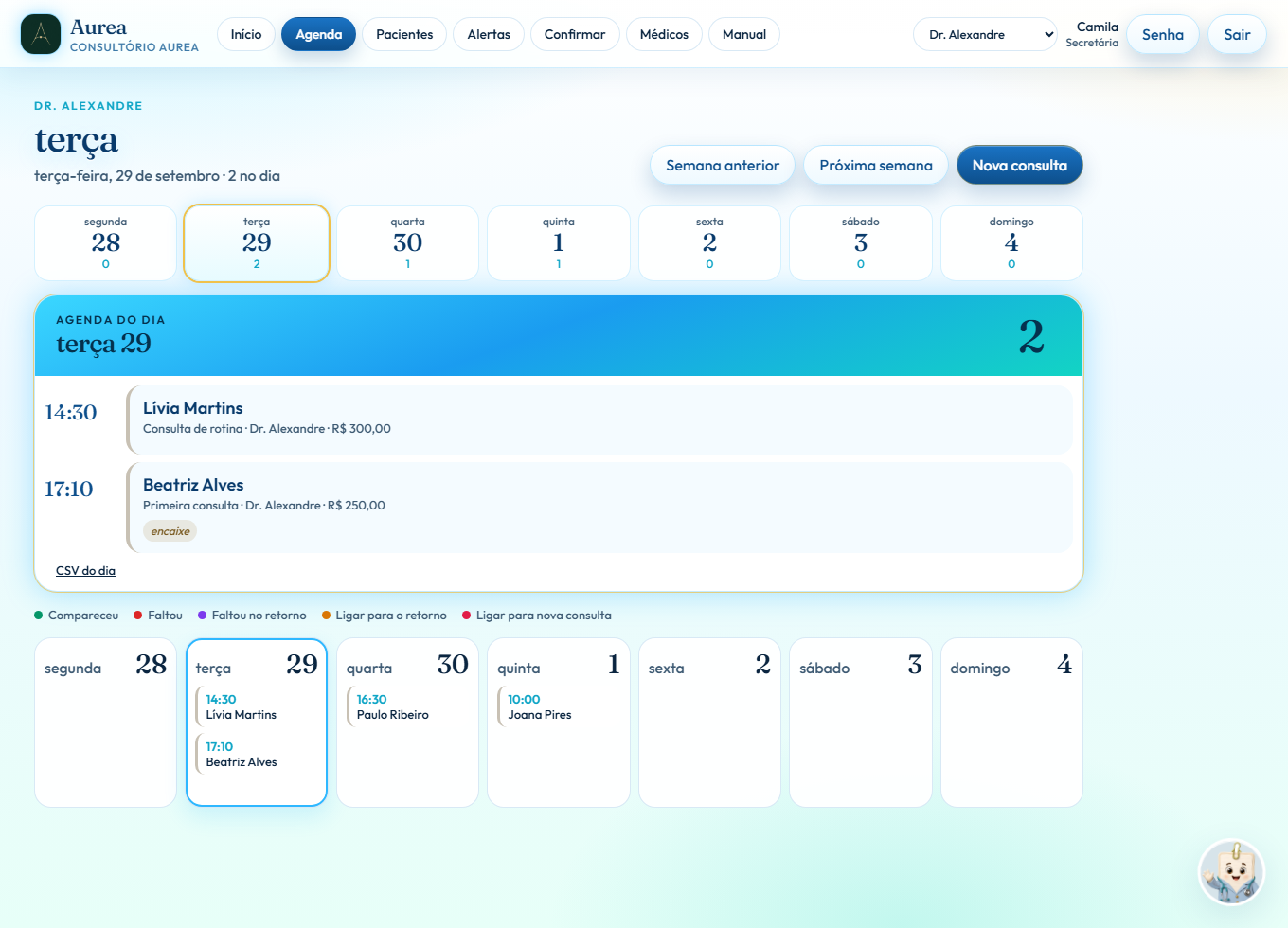Image resolution: width=1288 pixels, height=928 pixels.
Task: Go to the Médicos tab
Action: click(x=665, y=34)
